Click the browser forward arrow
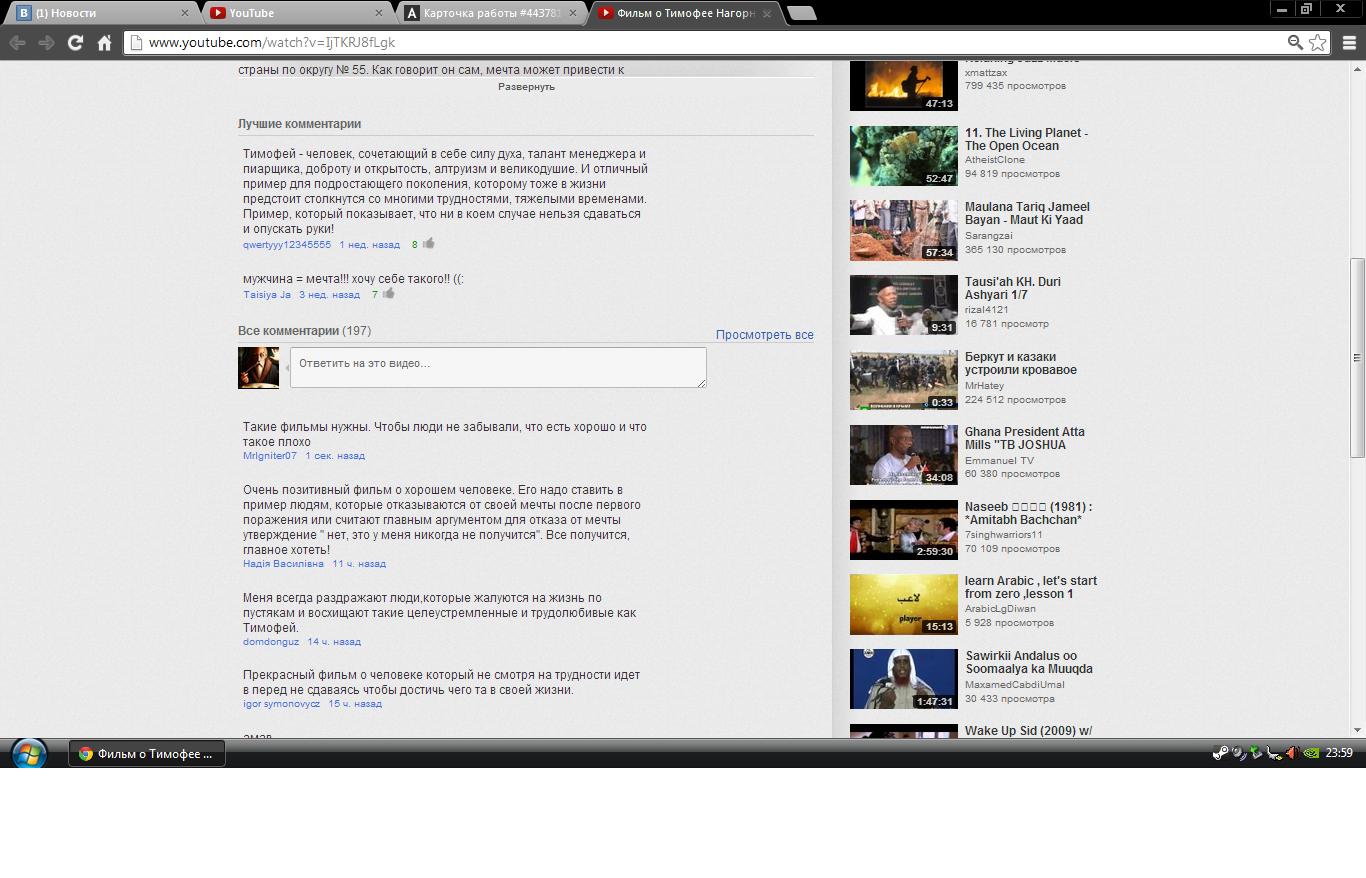This screenshot has width=1366, height=878. coord(46,42)
